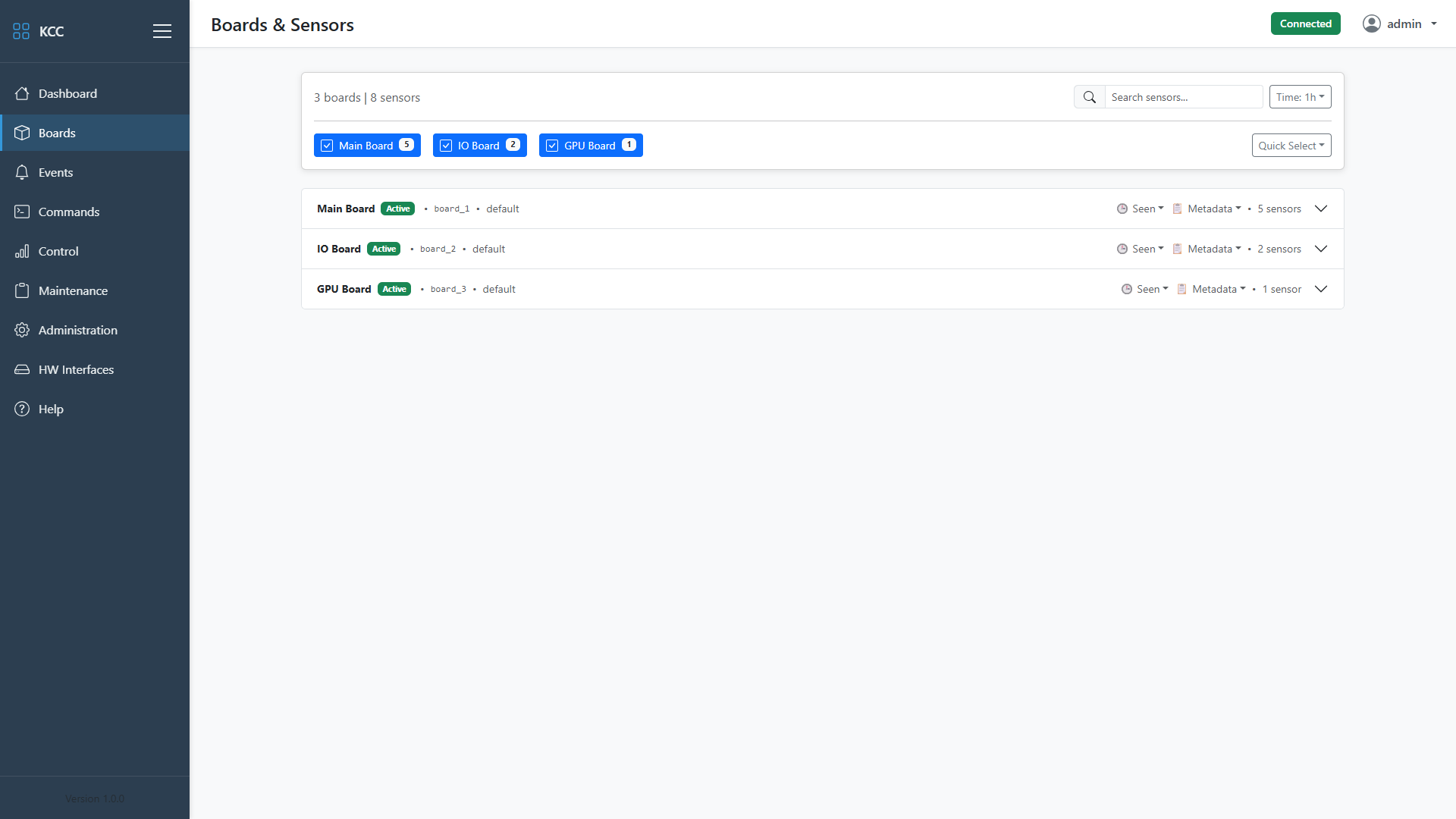Click the Events bell icon in sidebar

click(x=22, y=172)
